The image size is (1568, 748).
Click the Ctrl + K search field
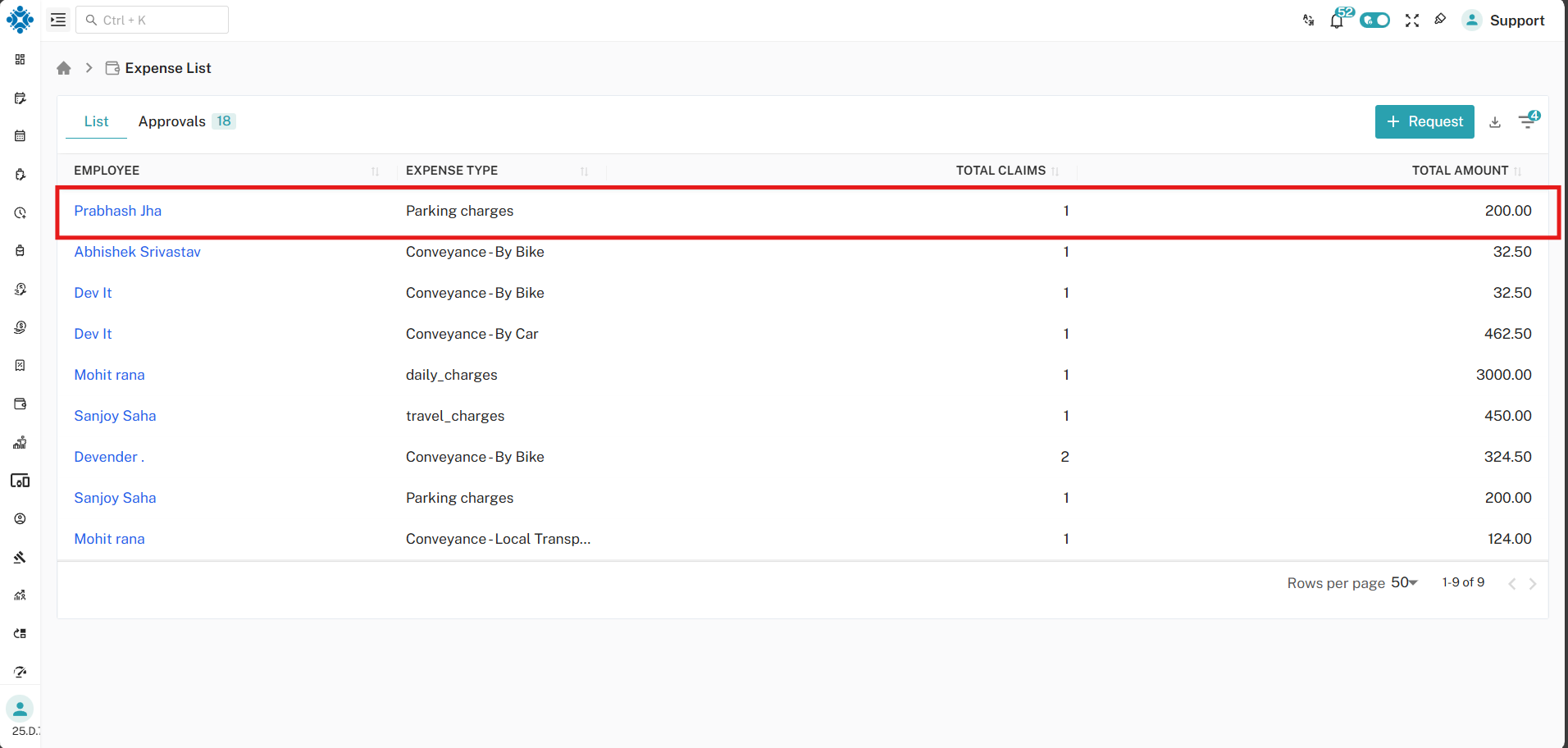(153, 20)
